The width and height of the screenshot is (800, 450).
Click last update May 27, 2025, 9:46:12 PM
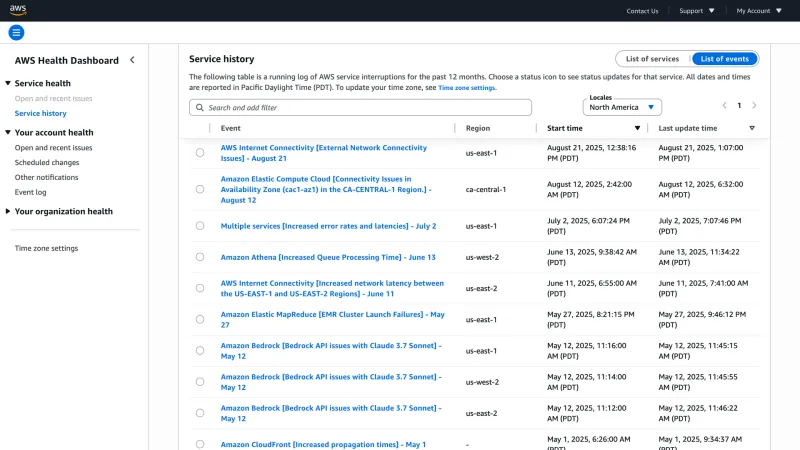click(702, 319)
